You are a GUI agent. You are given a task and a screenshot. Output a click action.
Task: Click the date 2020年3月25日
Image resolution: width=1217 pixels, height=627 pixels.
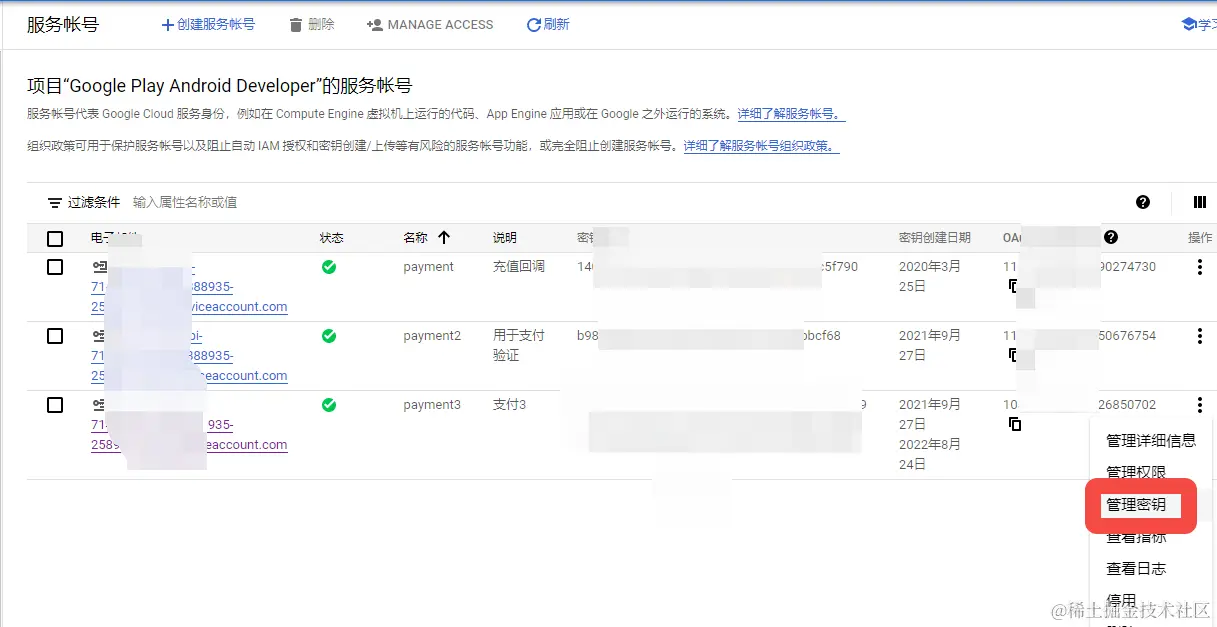click(x=930, y=276)
